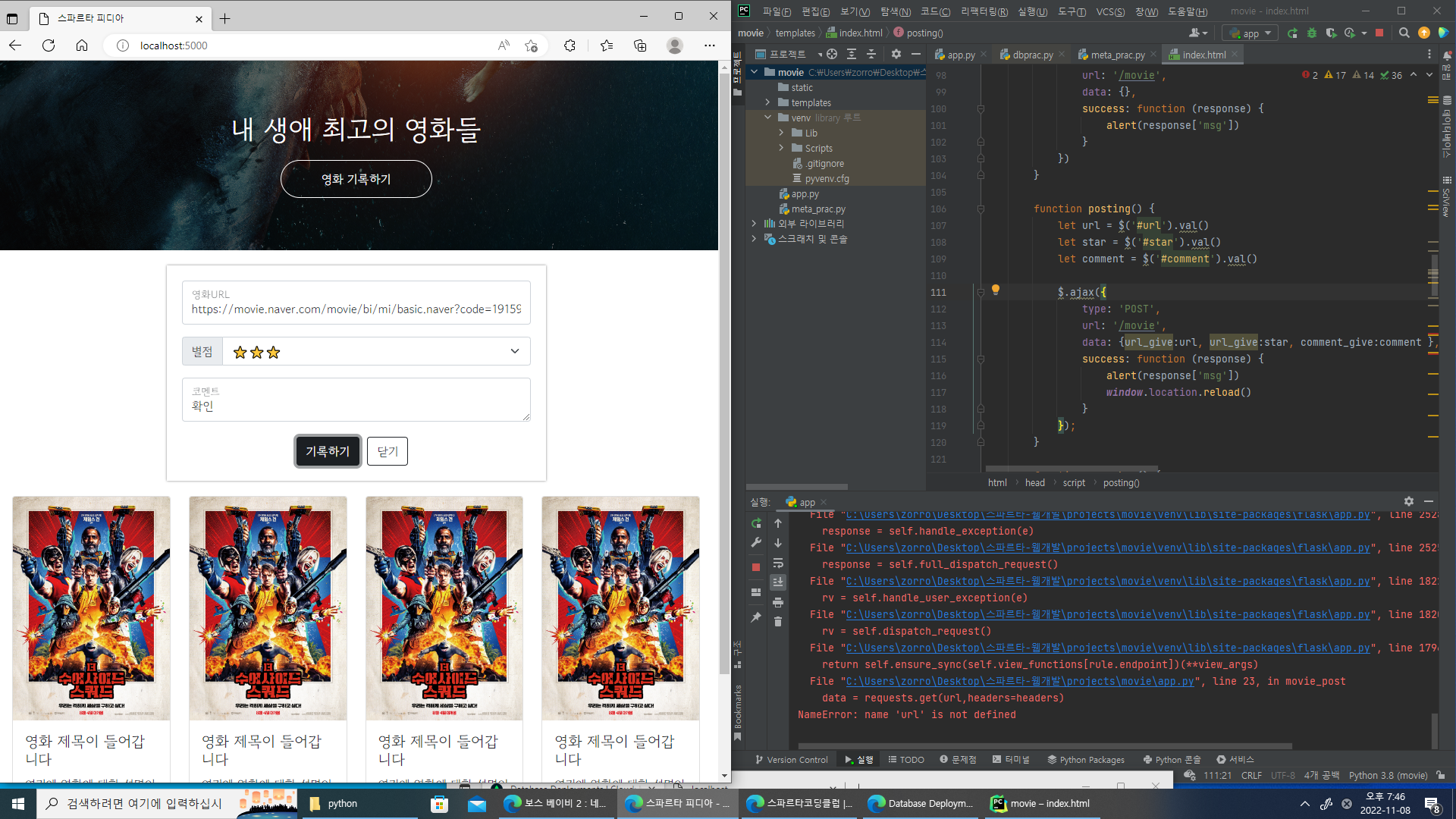Open the 리팩터링(R) menu
This screenshot has width=1456, height=819.
tap(984, 11)
